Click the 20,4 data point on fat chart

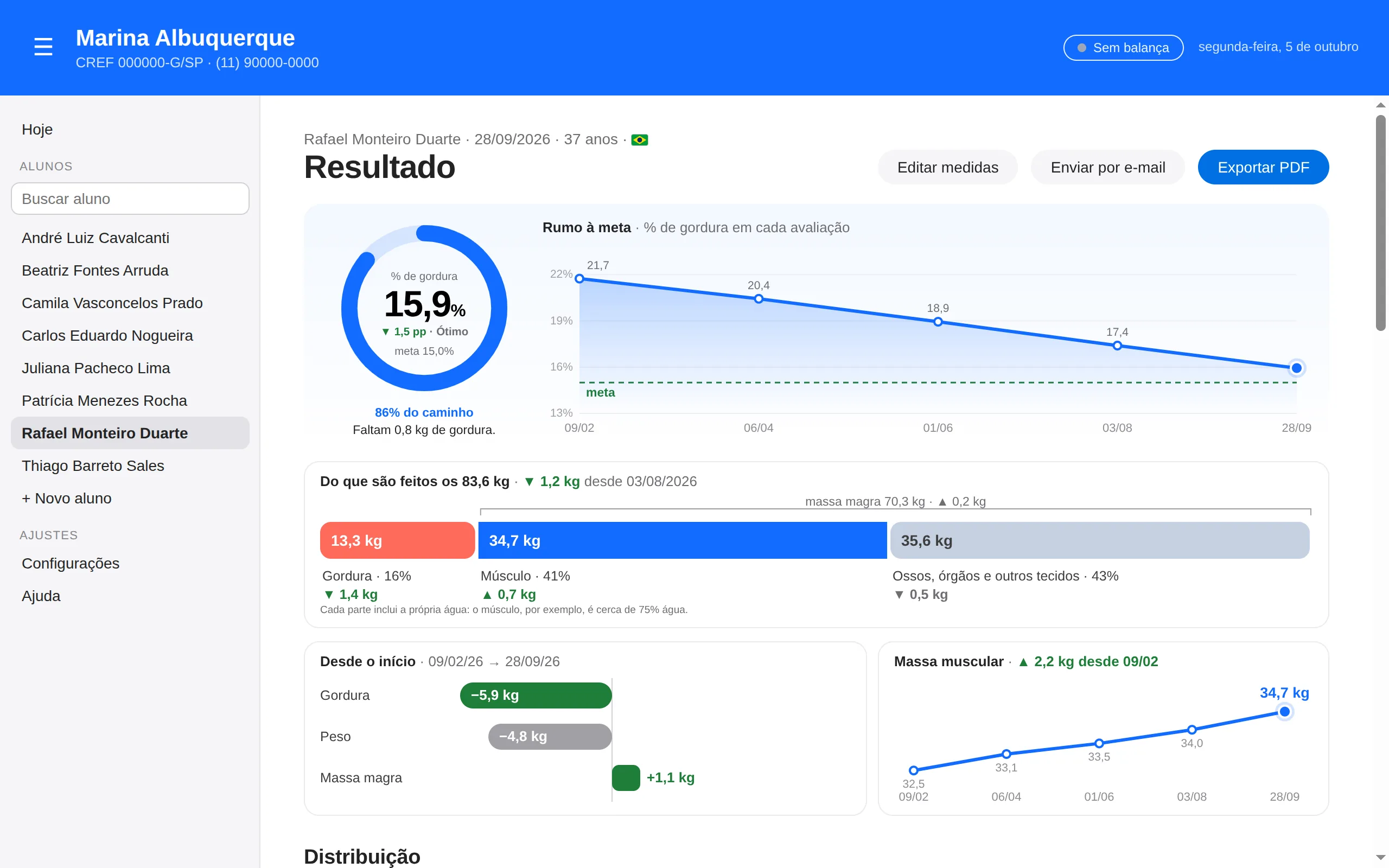[x=758, y=298]
